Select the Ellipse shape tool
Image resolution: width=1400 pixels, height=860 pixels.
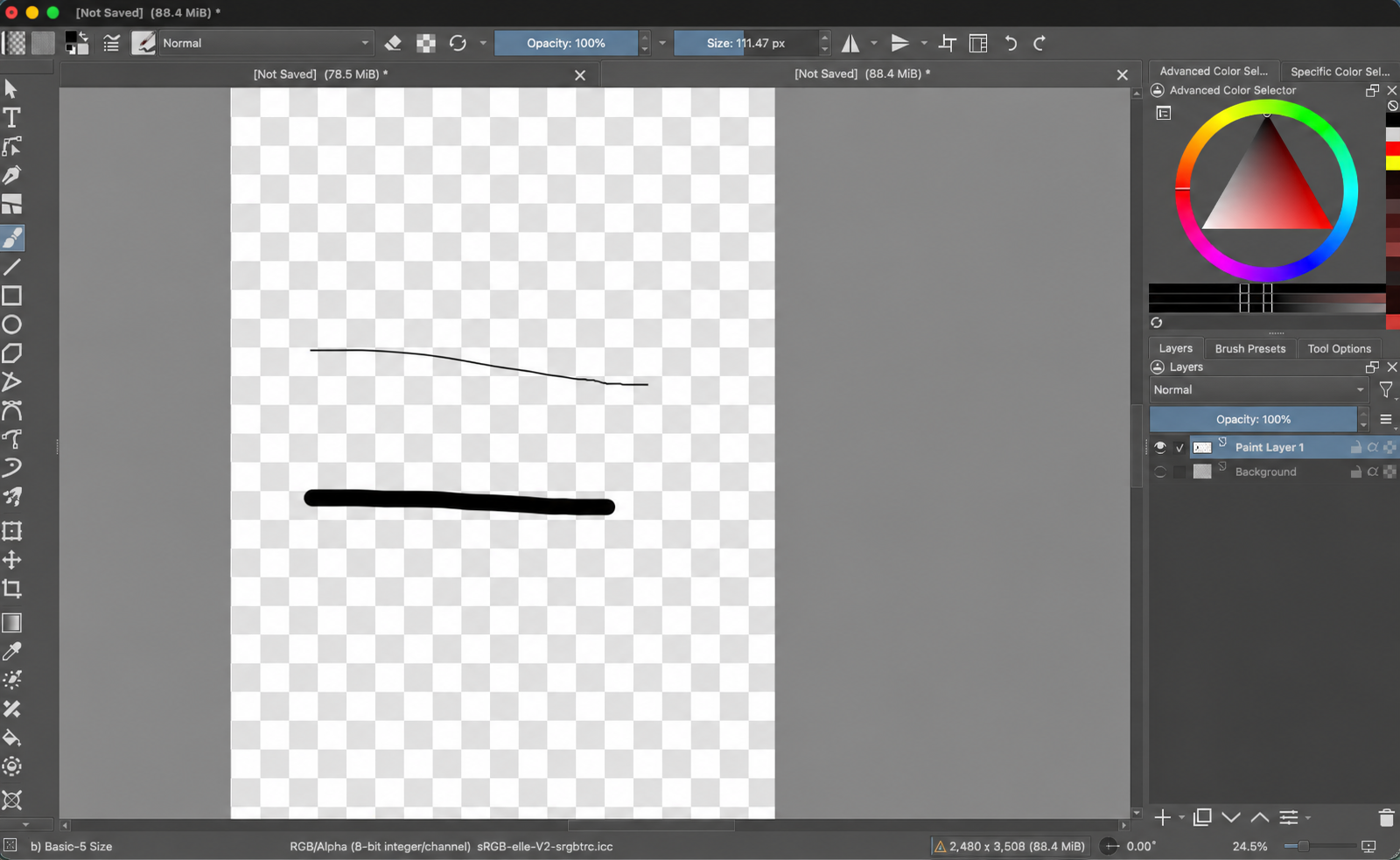tap(12, 325)
